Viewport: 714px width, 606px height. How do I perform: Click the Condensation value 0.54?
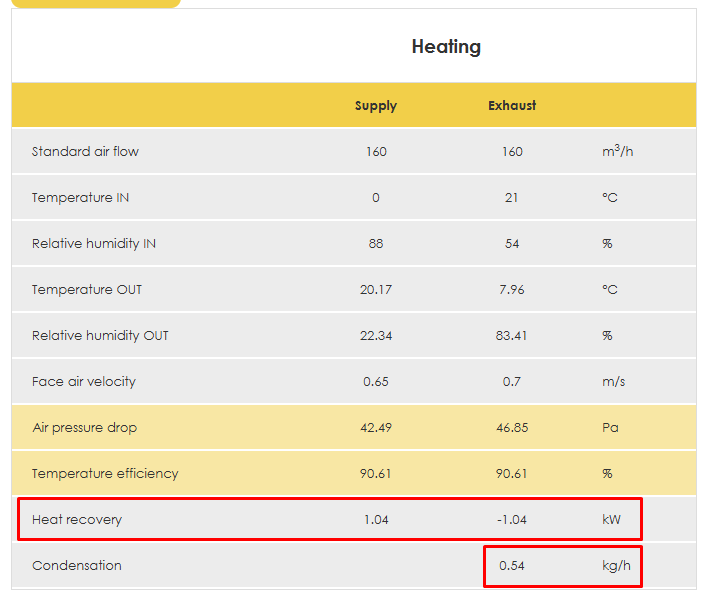pyautogui.click(x=512, y=566)
